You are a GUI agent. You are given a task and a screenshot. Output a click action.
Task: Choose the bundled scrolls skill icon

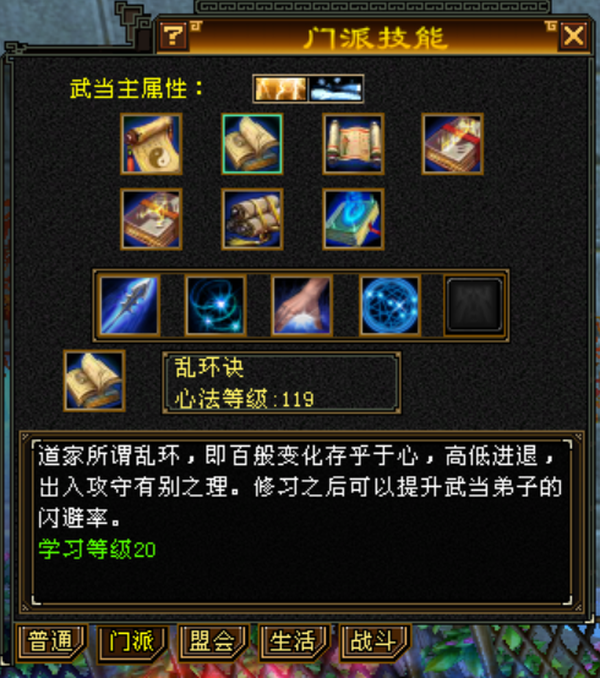[252, 219]
